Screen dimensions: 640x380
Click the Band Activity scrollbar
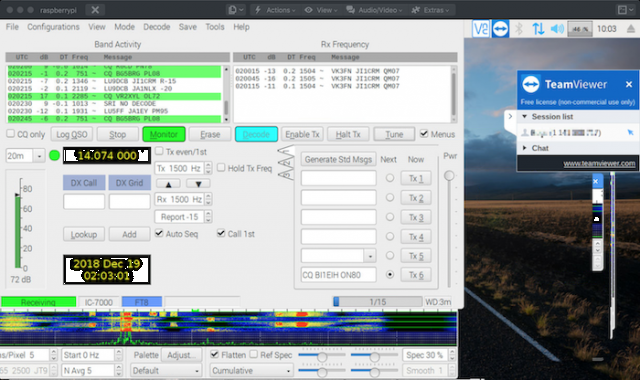[x=227, y=94]
